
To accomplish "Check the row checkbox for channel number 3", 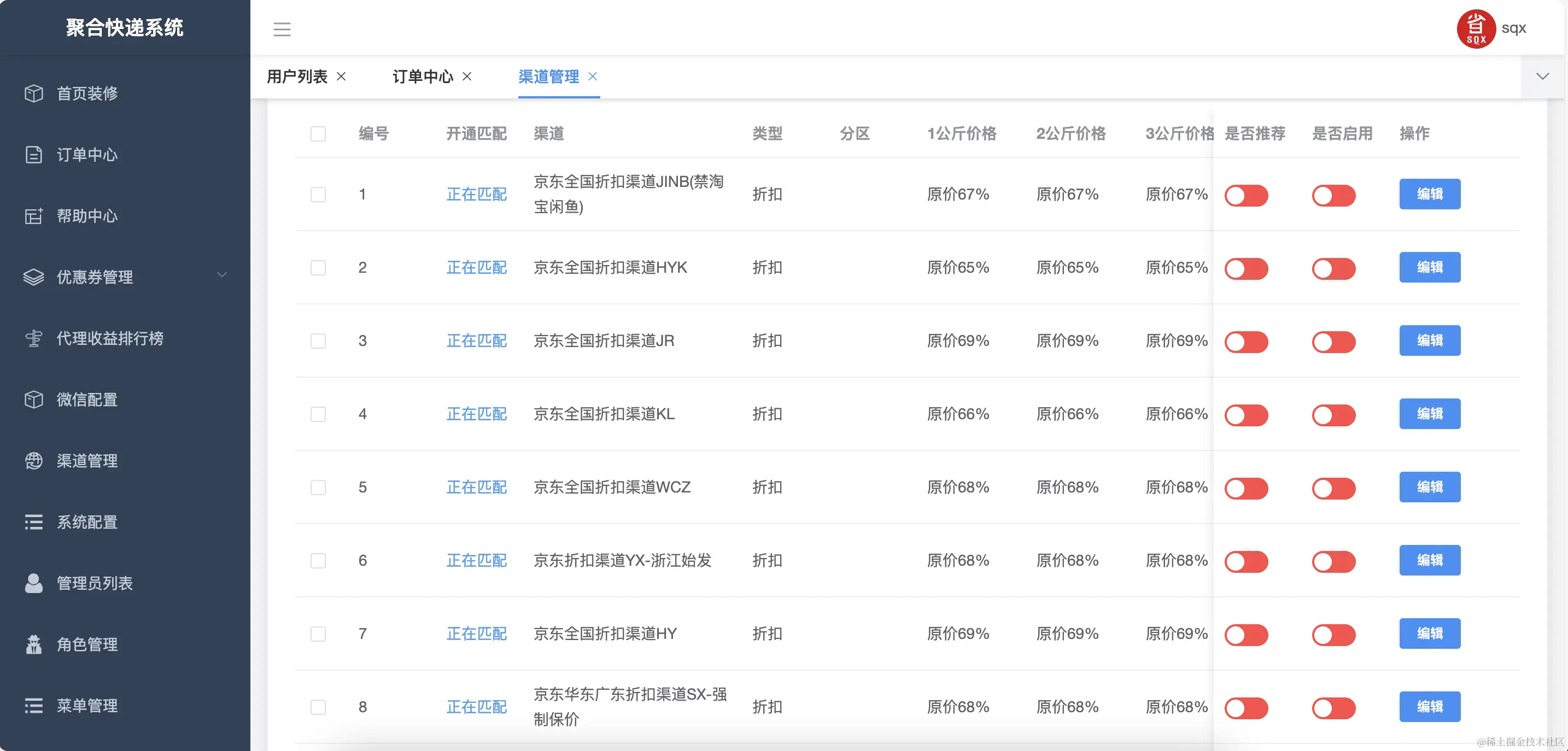I will tap(318, 342).
